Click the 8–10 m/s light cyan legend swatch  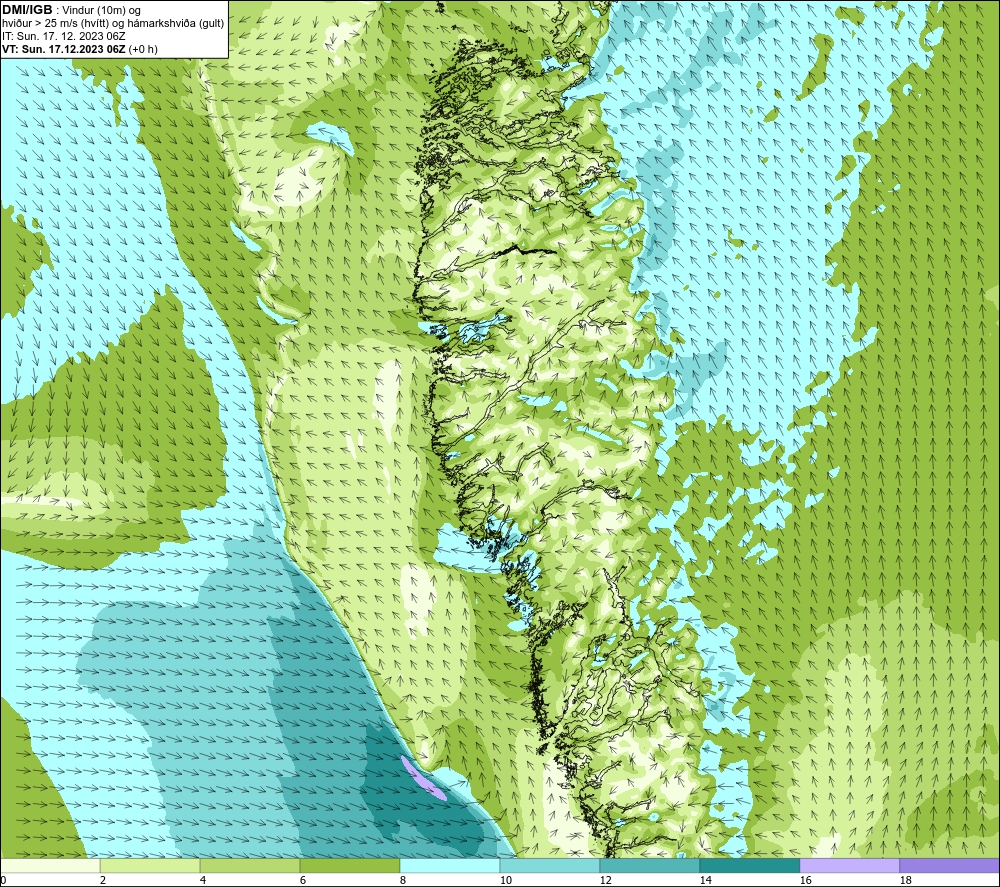pos(450,866)
